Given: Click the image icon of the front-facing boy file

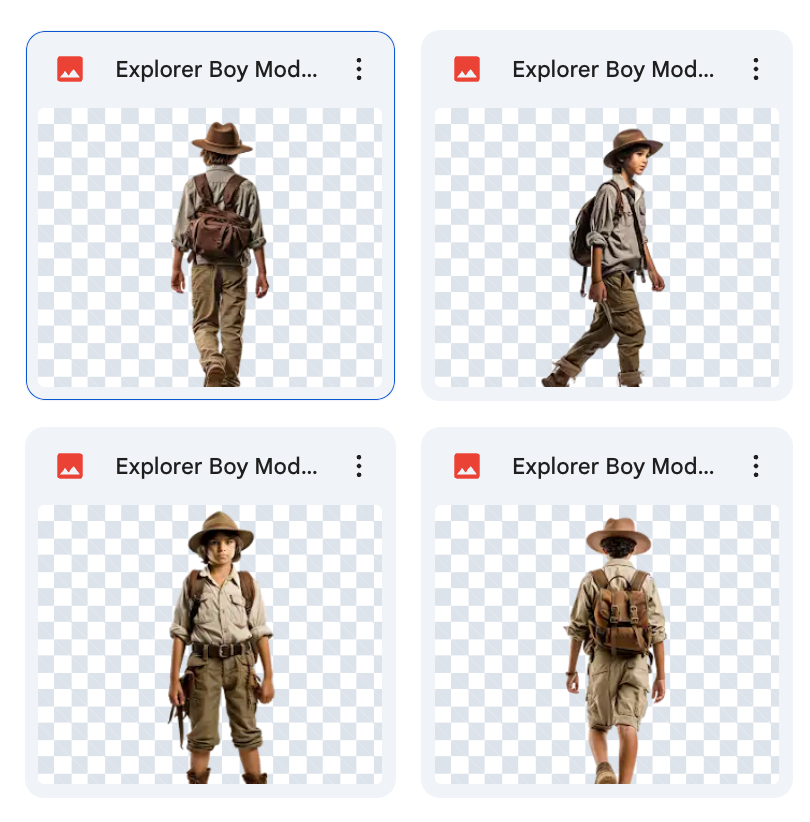Looking at the screenshot, I should click(x=70, y=466).
